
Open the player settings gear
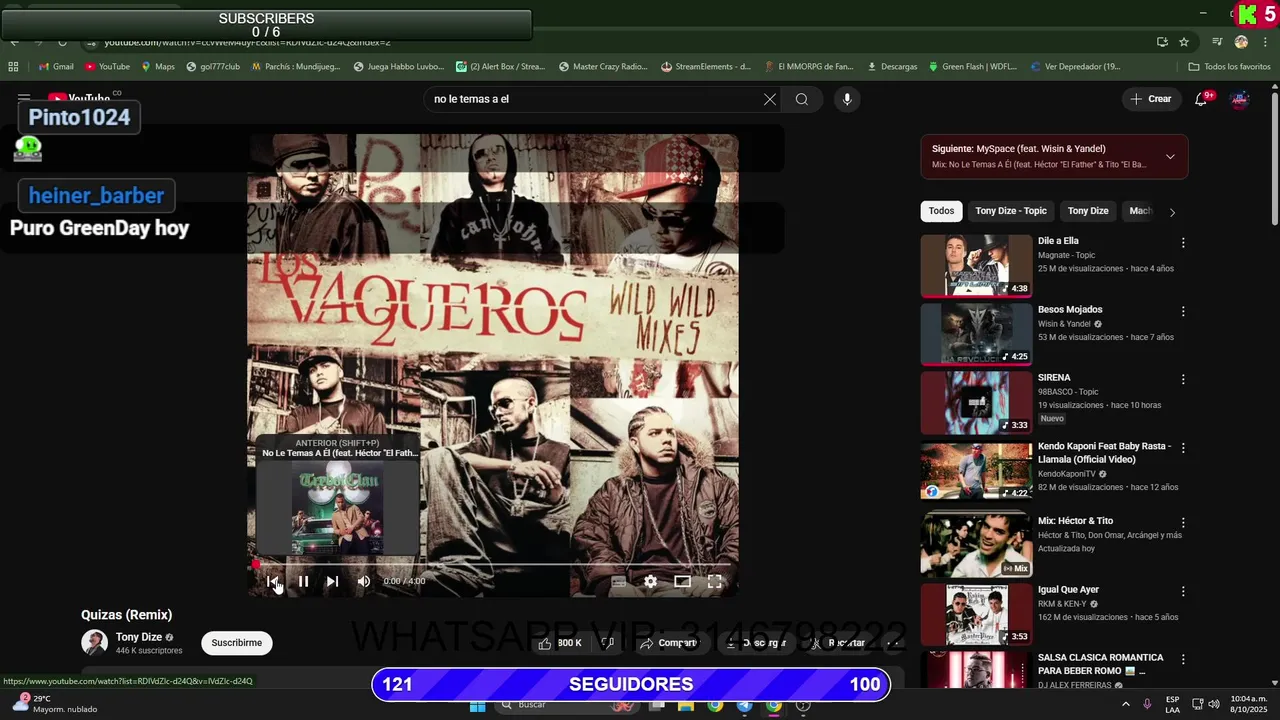click(x=650, y=581)
